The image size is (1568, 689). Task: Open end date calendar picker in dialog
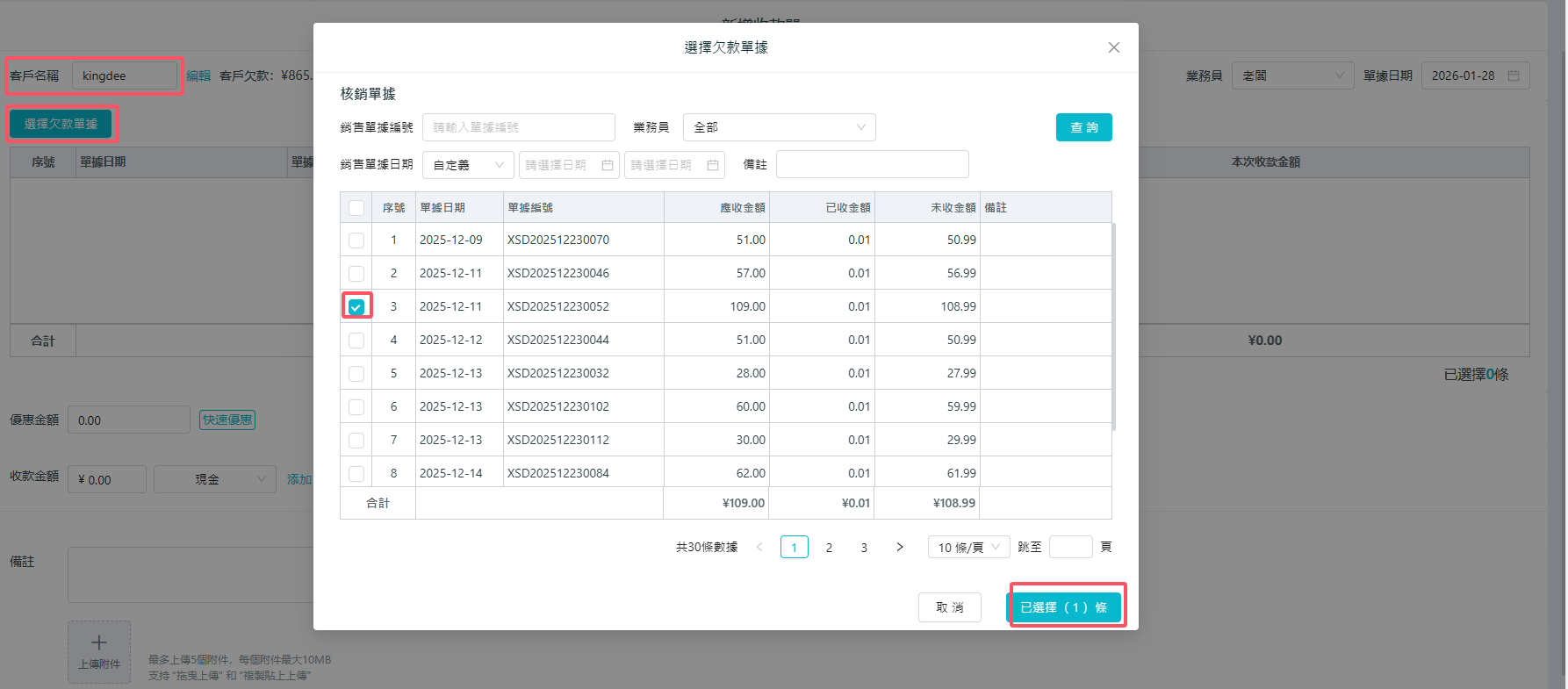[712, 165]
